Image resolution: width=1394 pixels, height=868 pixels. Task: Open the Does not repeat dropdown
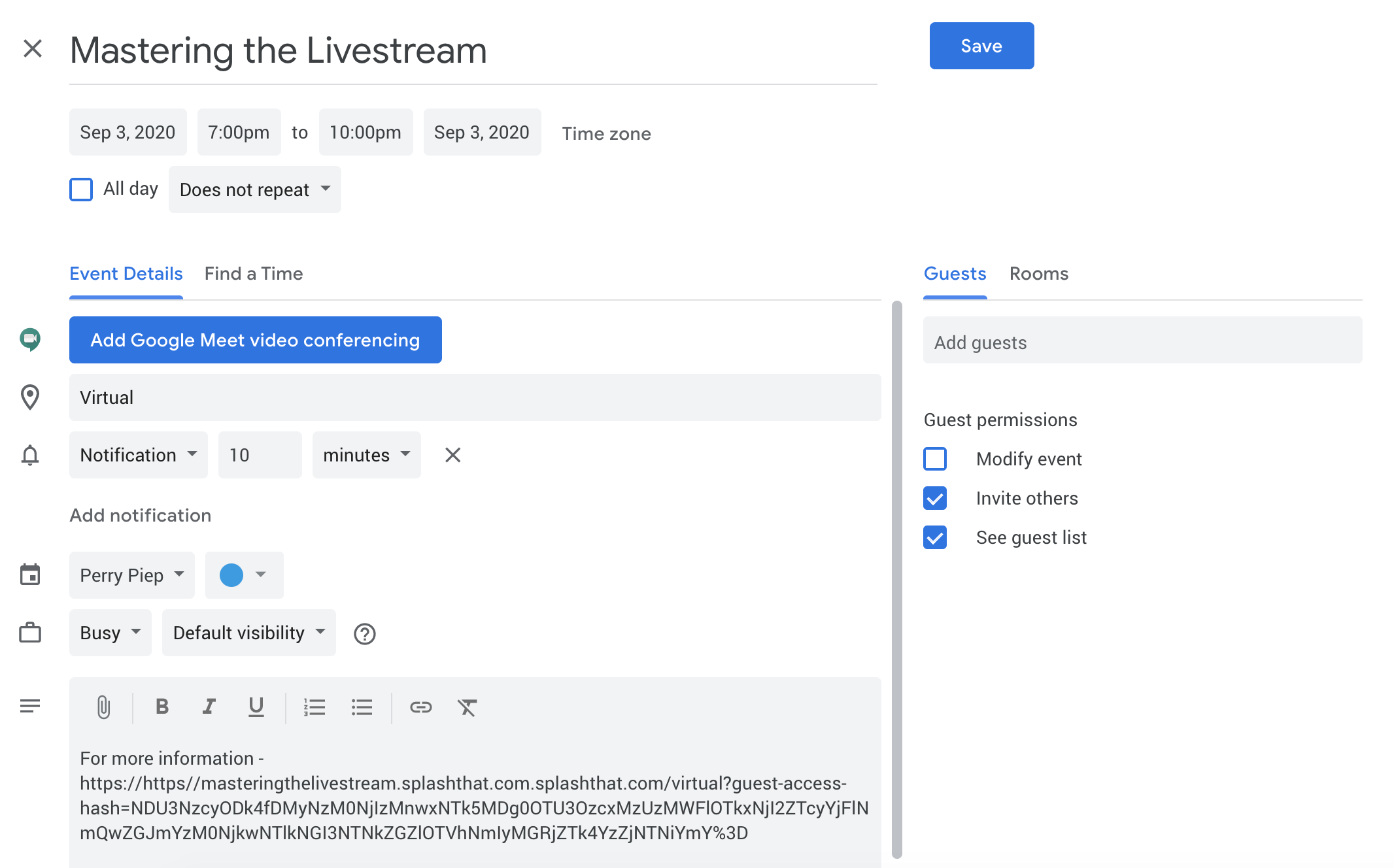pos(255,190)
